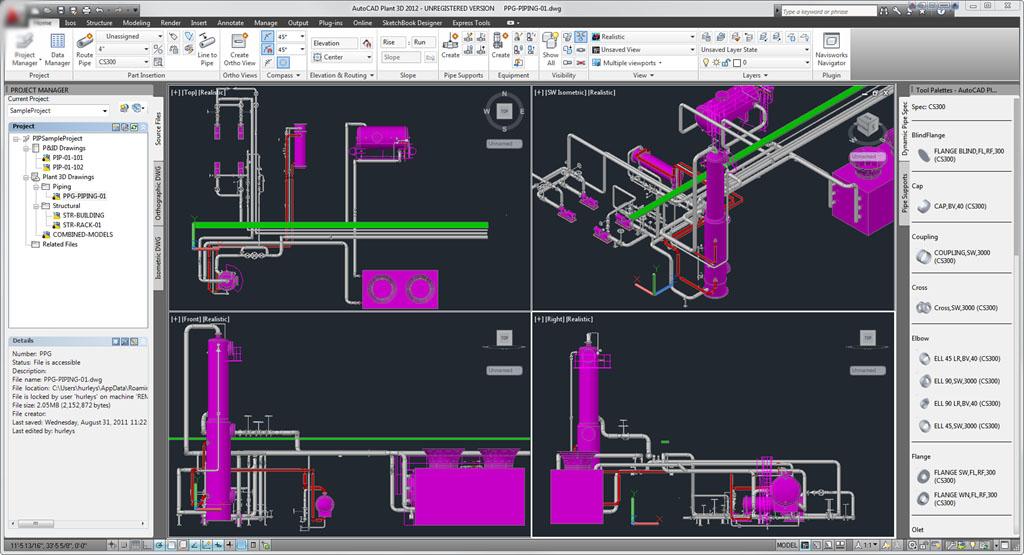Toggle the layer lightbulb on/off icon
1024x555 pixels.
point(706,63)
